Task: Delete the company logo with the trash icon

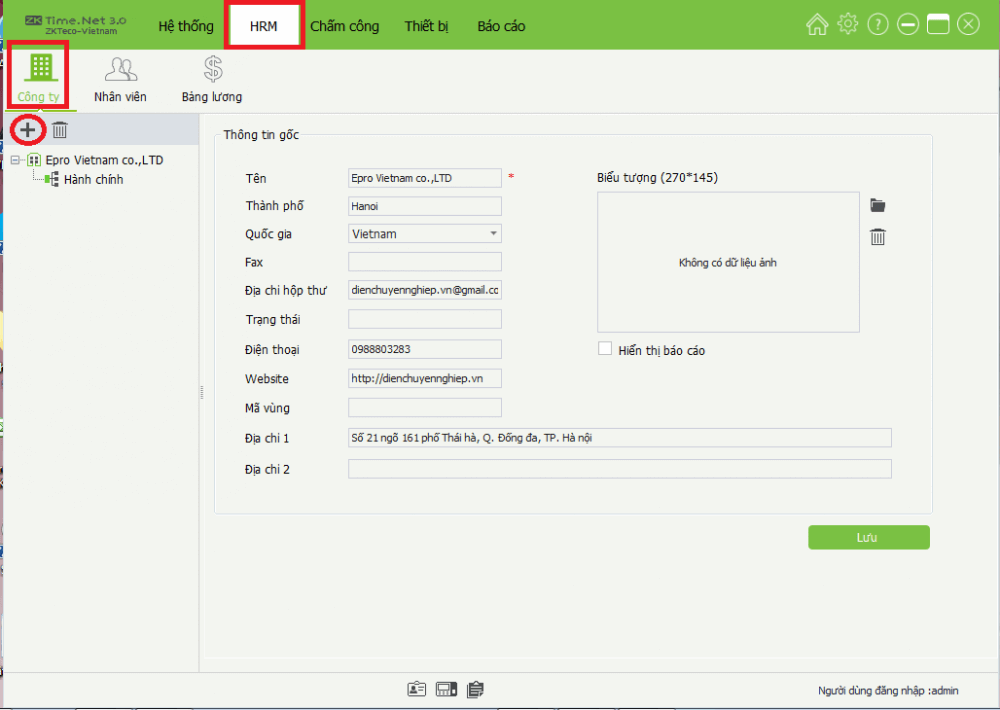Action: coord(878,237)
